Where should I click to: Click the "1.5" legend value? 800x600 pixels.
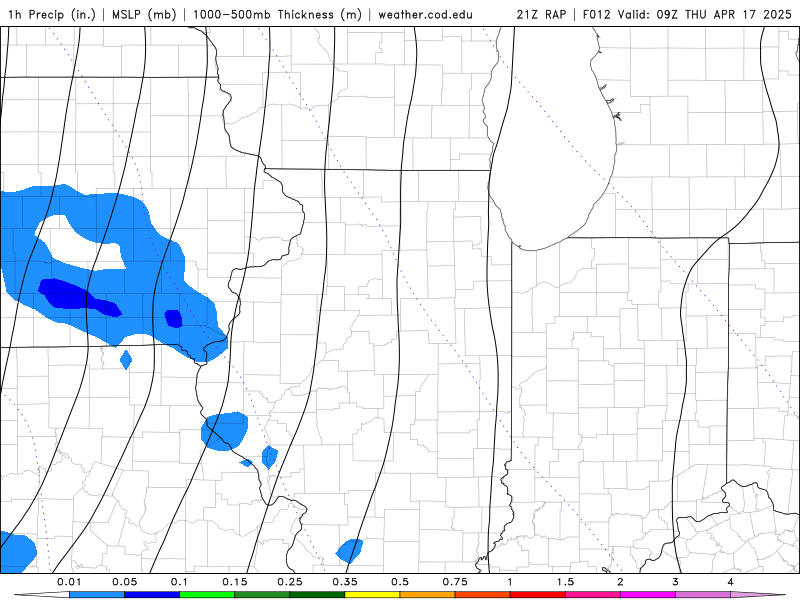click(565, 582)
